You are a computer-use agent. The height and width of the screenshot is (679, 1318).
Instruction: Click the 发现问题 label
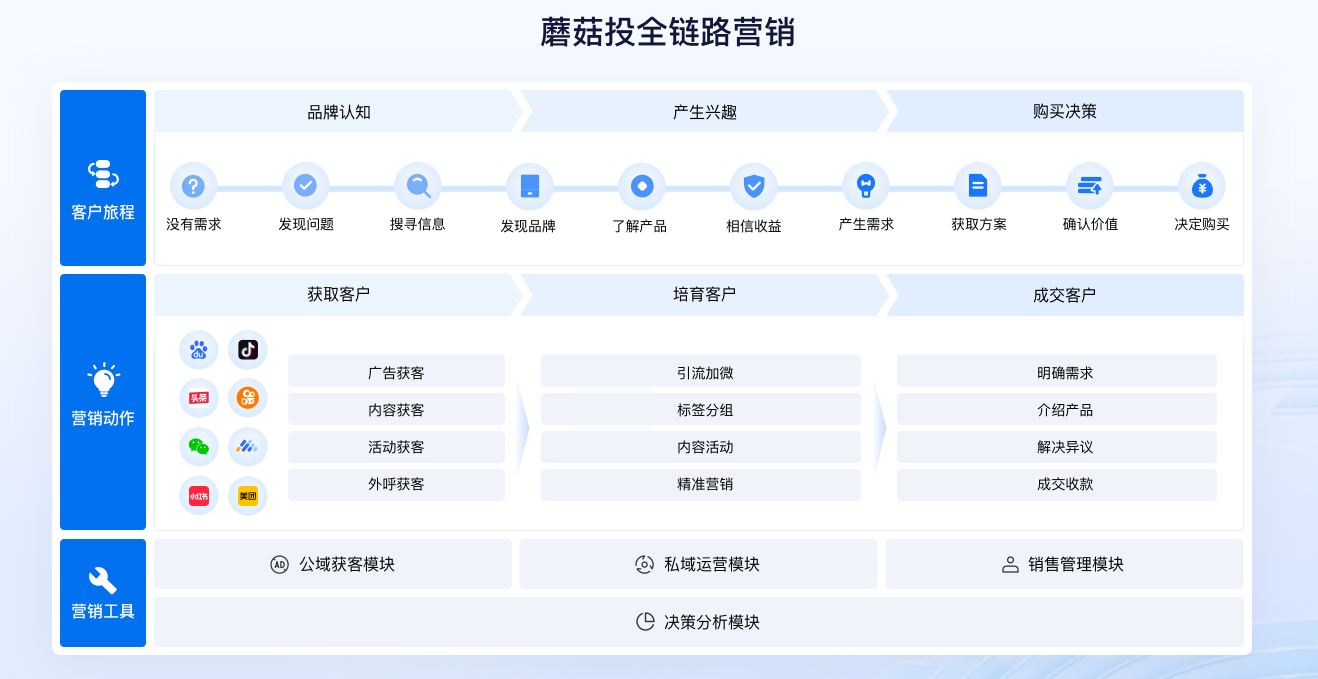[306, 224]
